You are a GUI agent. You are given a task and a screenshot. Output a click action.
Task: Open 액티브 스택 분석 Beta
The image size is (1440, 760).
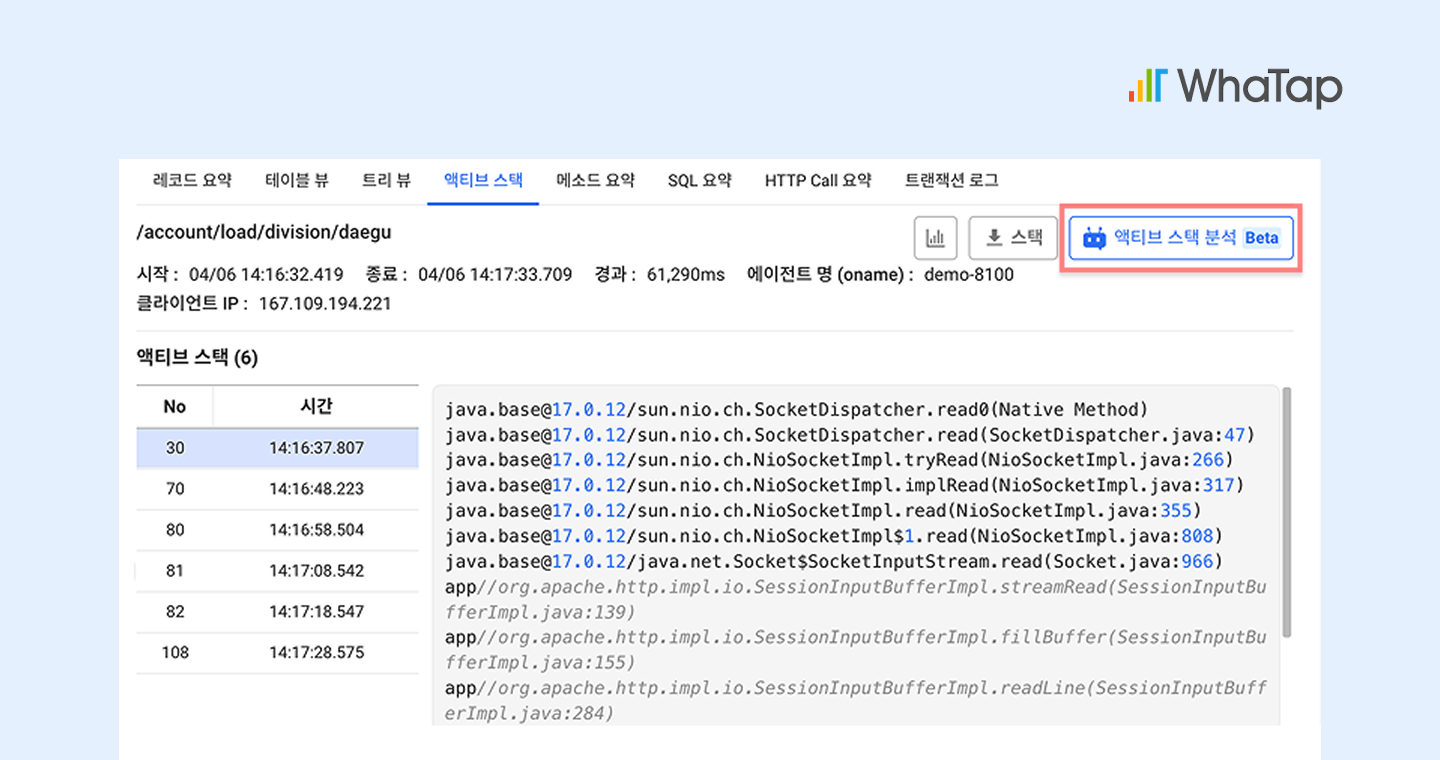[1181, 238]
